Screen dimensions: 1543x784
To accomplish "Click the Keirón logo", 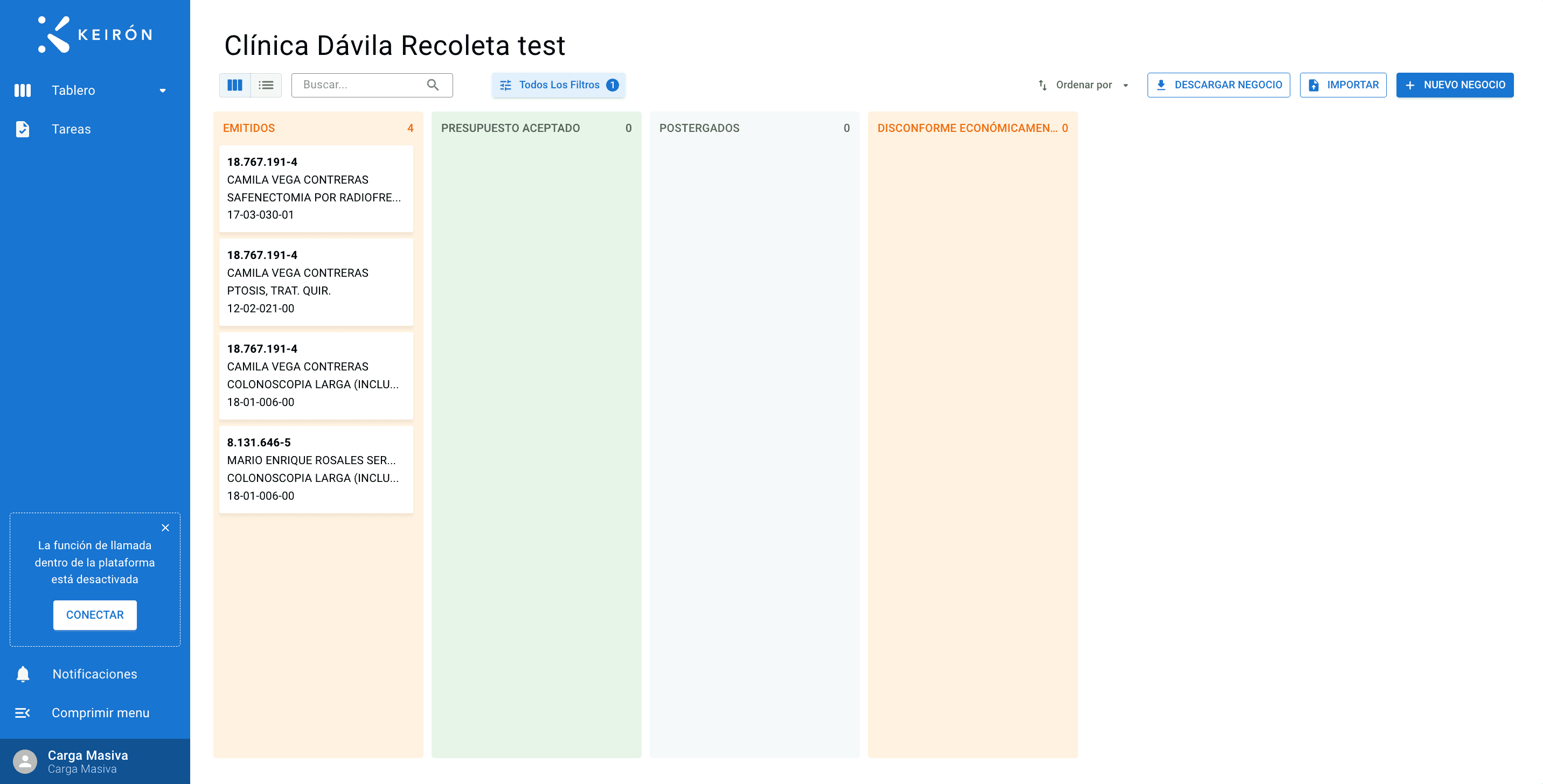I will click(95, 34).
